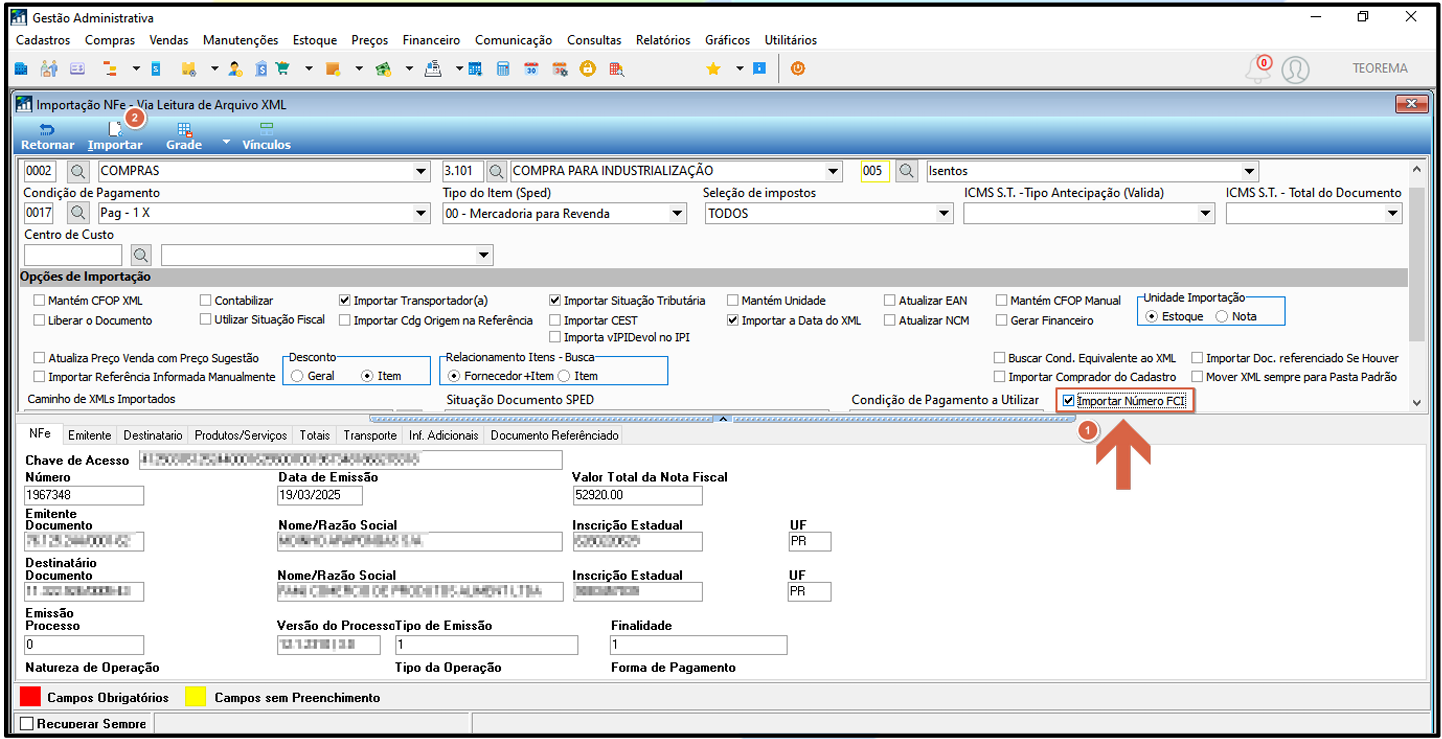This screenshot has height=739, width=1442.
Task: Click the user avatar icon beside TEOREMA
Action: [x=1296, y=69]
